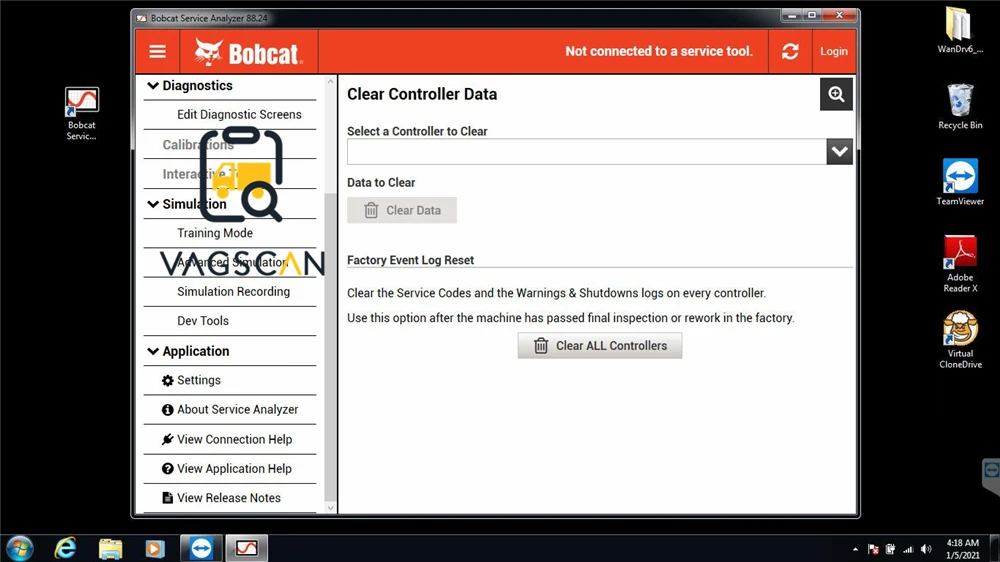Viewport: 1000px width, 562px height.
Task: Open the Windows Start menu
Action: tap(20, 549)
